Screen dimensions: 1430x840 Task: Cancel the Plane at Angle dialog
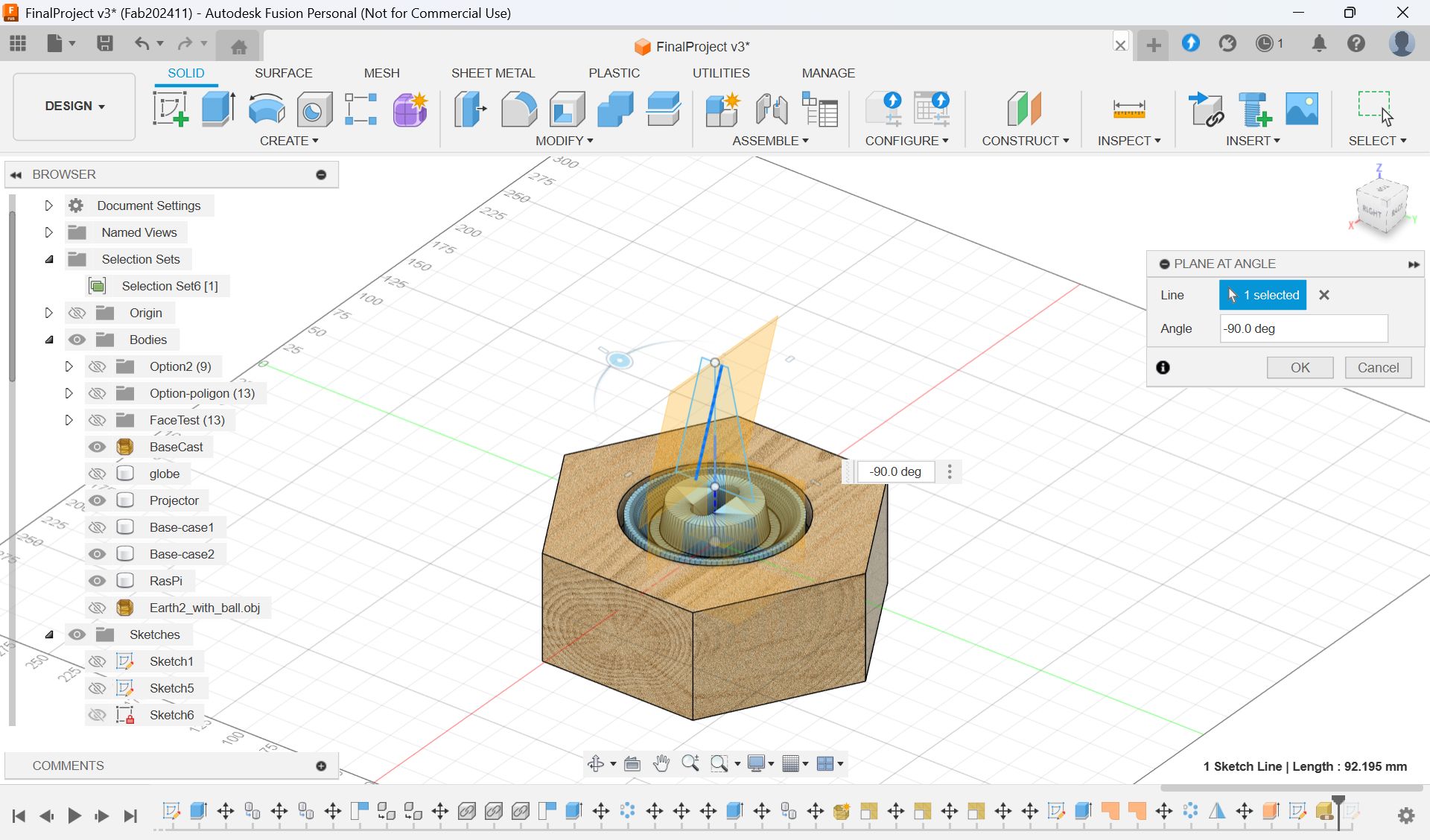pos(1378,367)
